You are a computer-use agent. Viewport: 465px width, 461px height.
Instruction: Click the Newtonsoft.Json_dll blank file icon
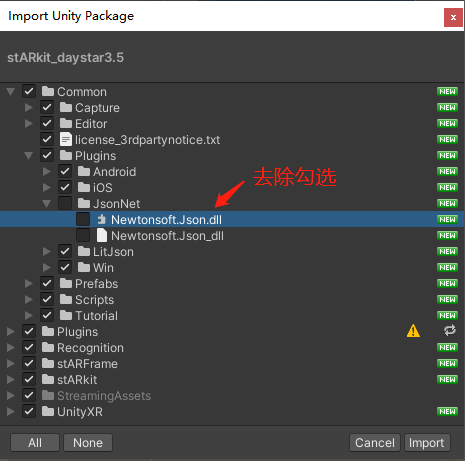(102, 235)
